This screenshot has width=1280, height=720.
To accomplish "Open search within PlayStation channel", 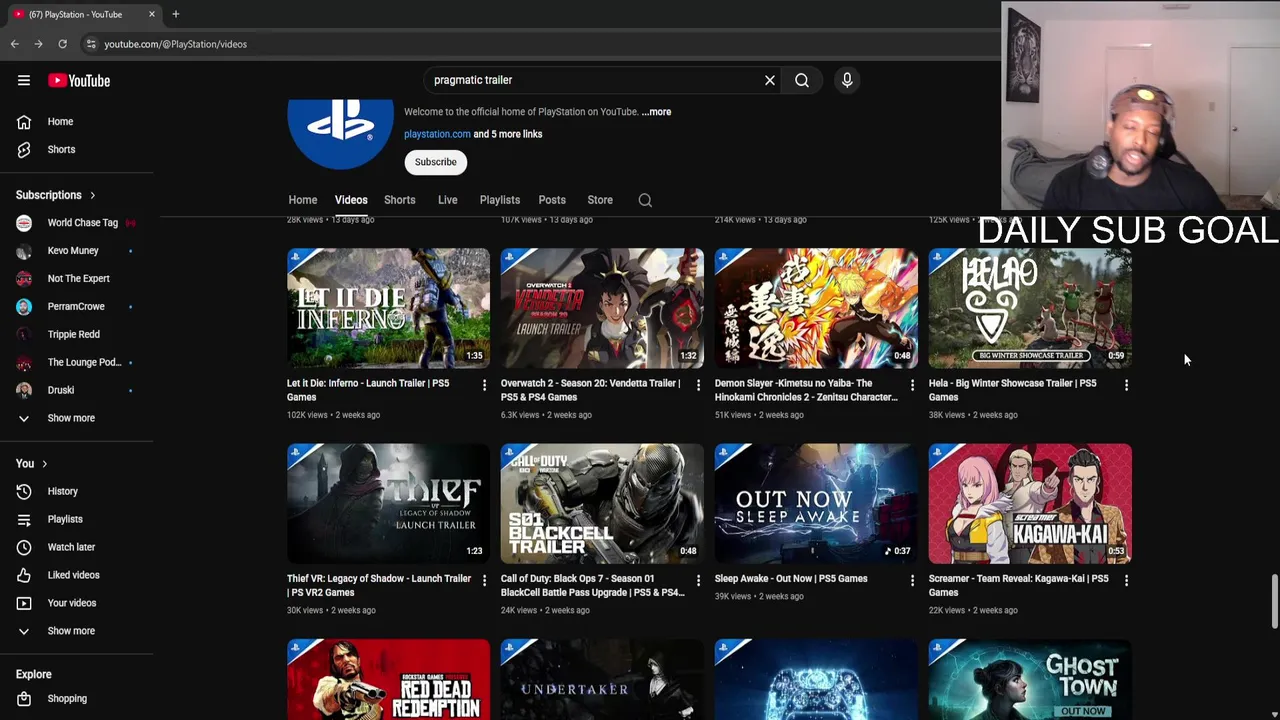I will 645,200.
